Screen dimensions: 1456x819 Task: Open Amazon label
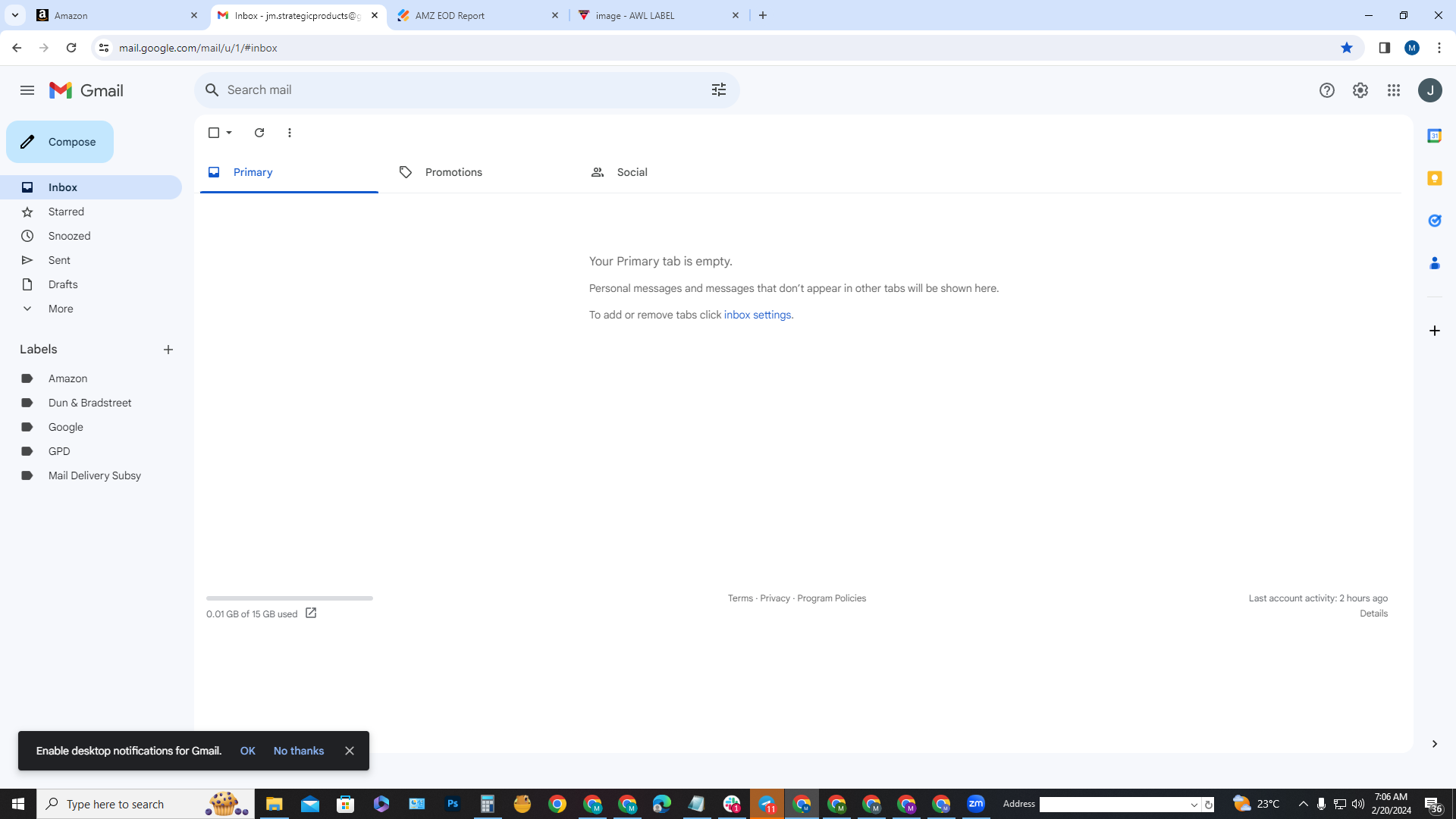pyautogui.click(x=91, y=378)
